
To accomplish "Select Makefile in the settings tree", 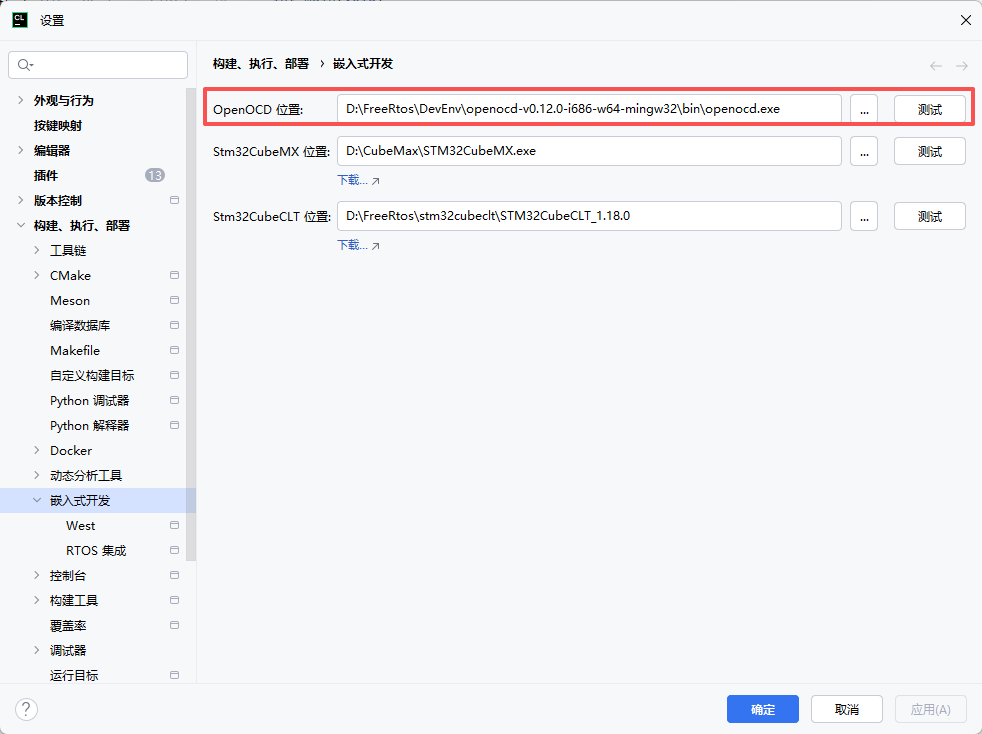I will point(75,351).
